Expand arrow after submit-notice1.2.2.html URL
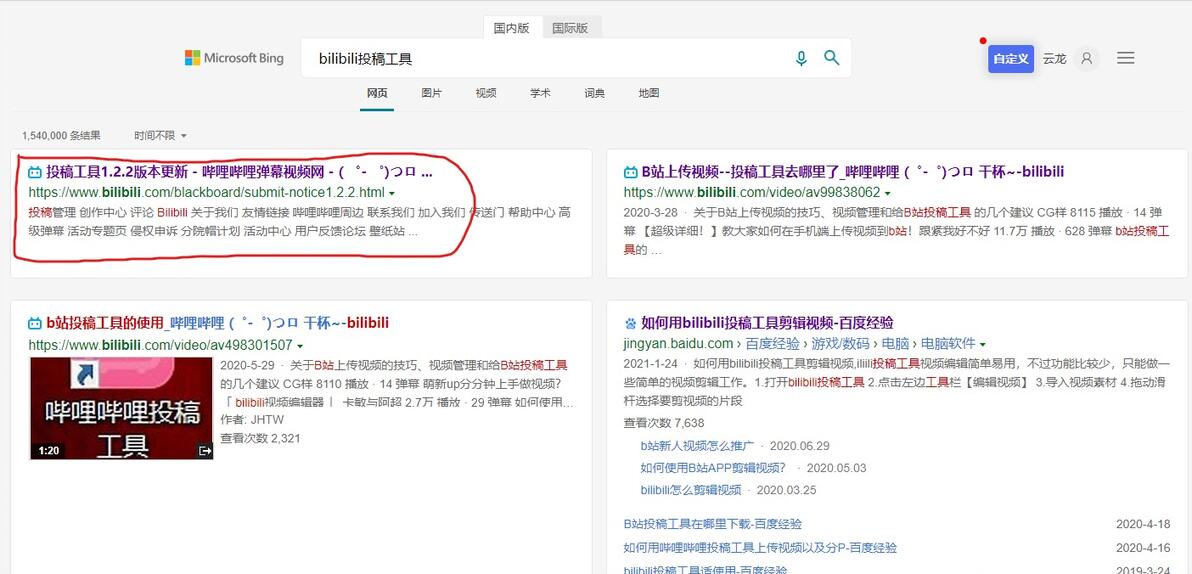The image size is (1192, 574). click(392, 193)
